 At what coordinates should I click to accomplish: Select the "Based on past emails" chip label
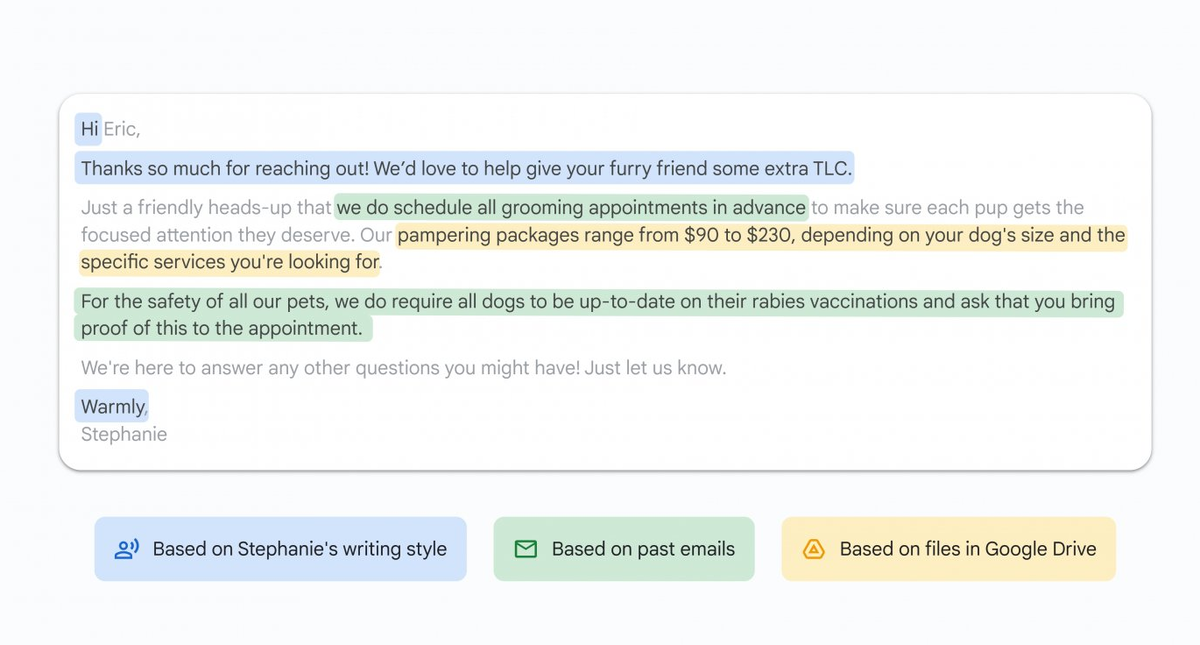643,549
